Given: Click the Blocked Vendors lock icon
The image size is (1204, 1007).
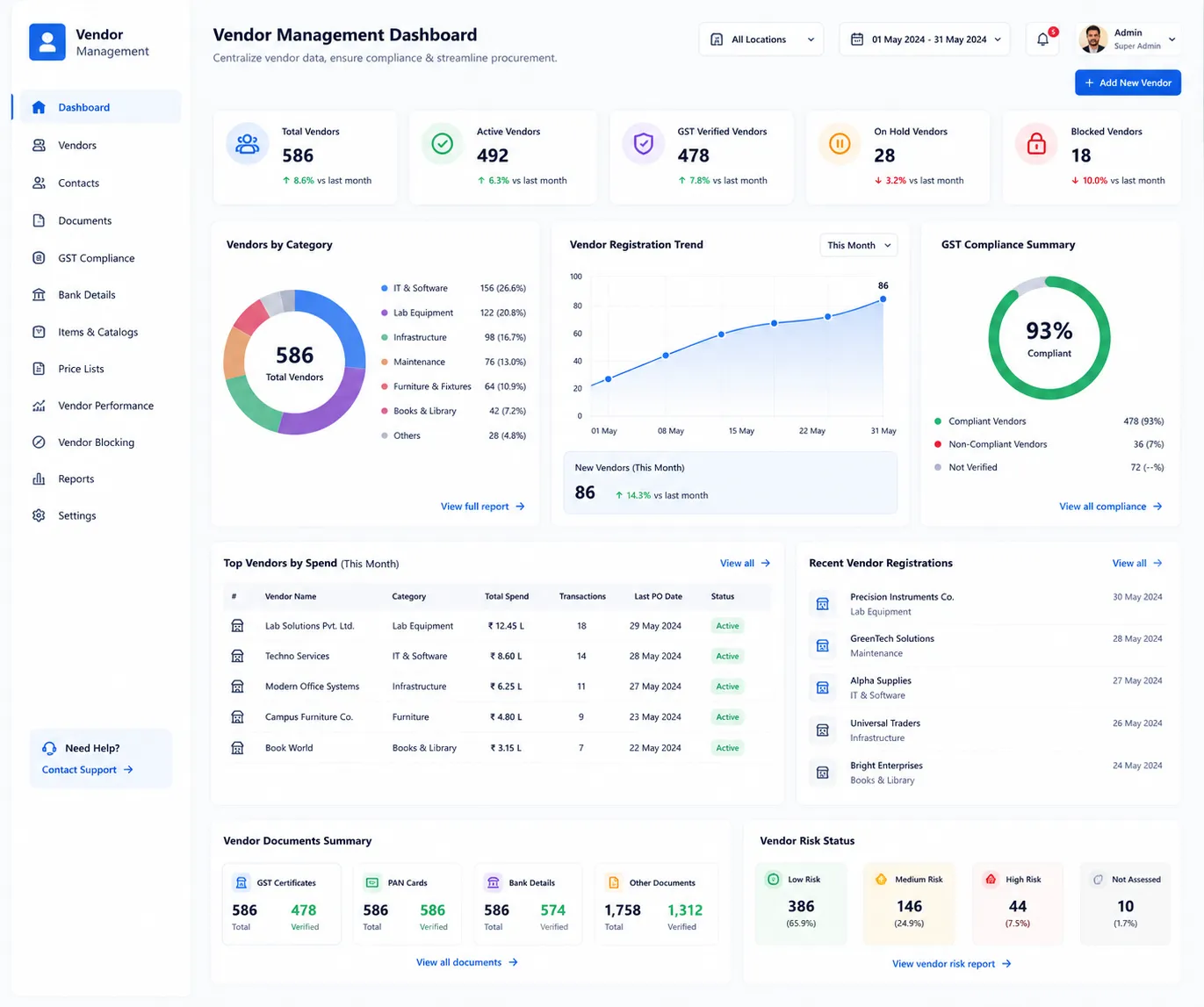Looking at the screenshot, I should [1036, 144].
